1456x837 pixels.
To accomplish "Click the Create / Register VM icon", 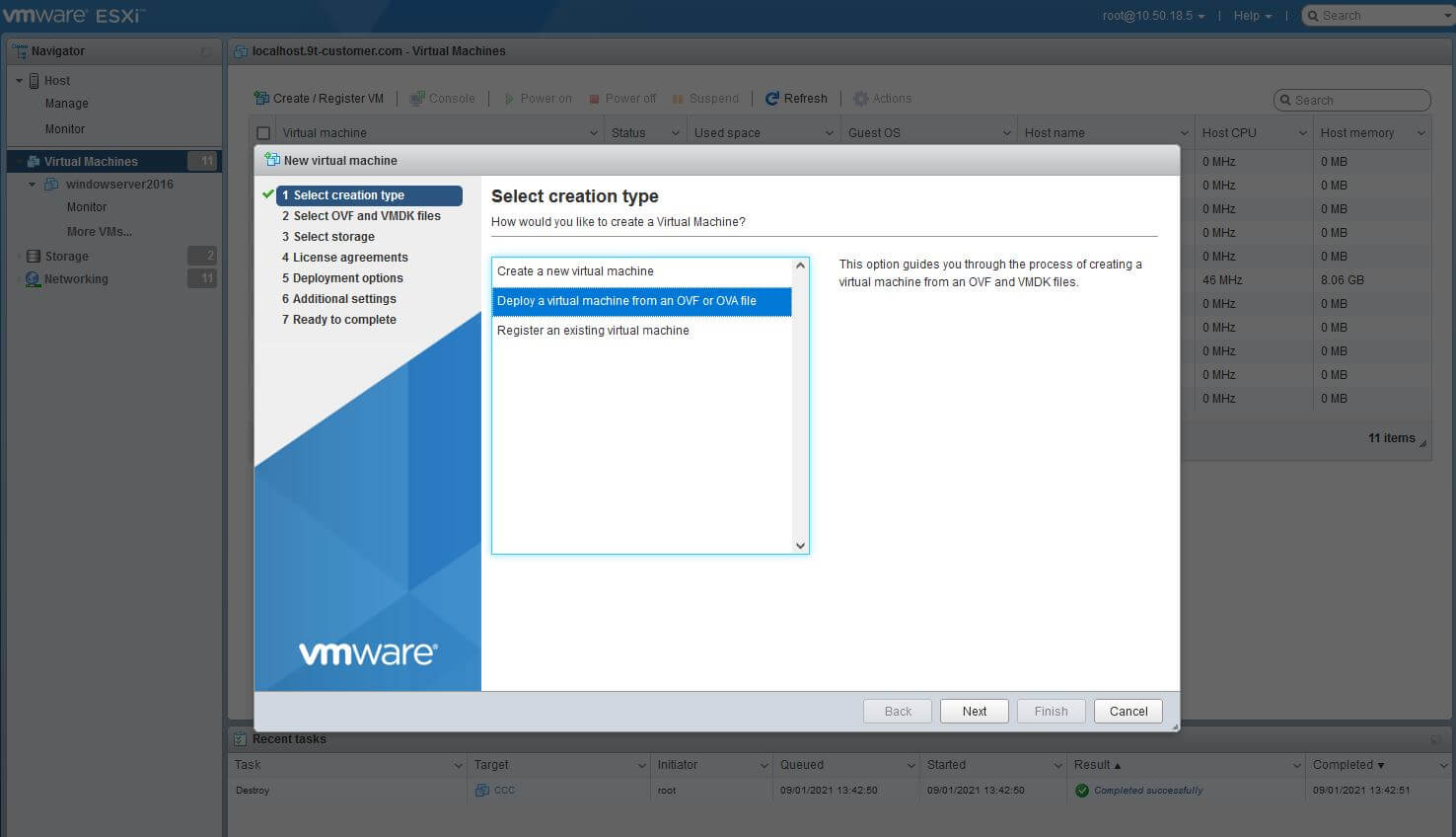I will tap(261, 98).
